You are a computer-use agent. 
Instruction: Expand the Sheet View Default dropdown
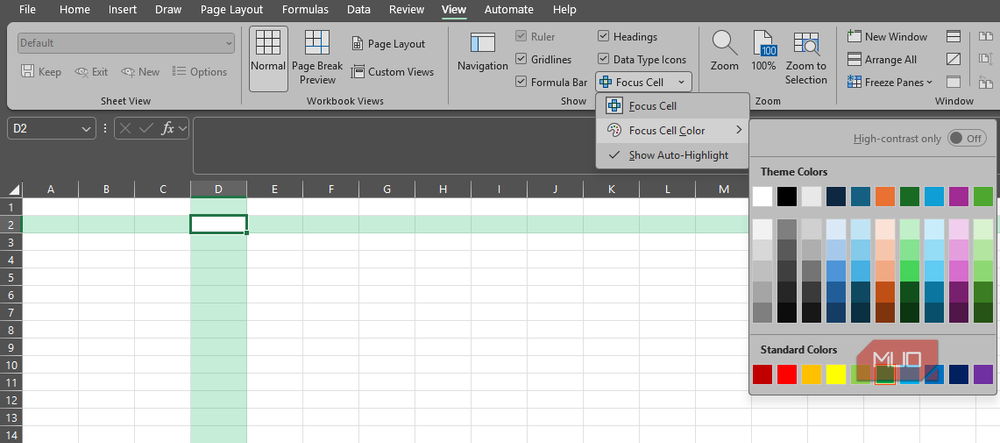[126, 43]
